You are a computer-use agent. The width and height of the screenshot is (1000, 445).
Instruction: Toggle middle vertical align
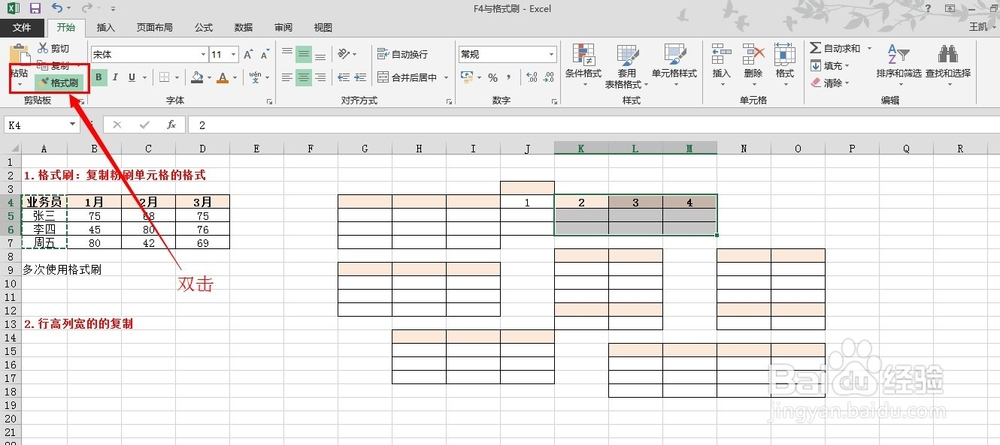[304, 54]
